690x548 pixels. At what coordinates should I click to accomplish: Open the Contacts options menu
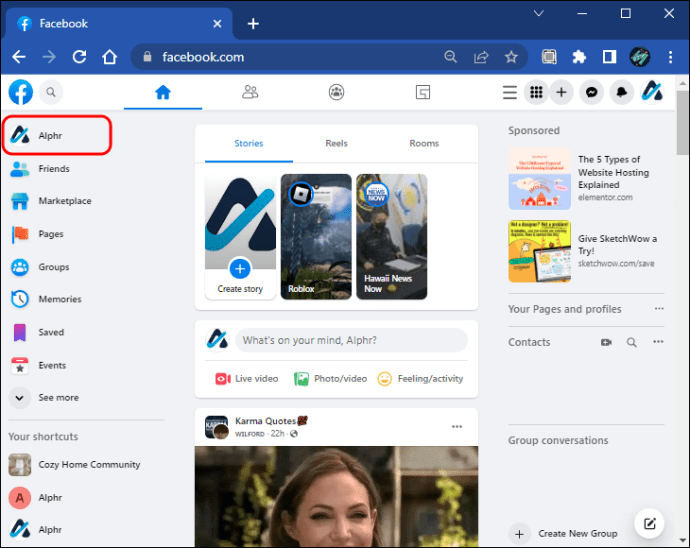pos(657,342)
